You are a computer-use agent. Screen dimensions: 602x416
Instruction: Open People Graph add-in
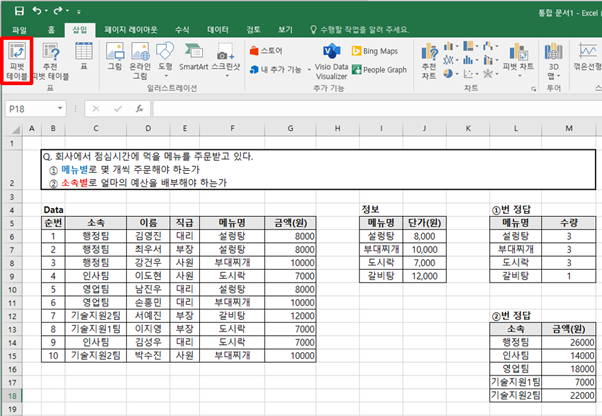point(379,70)
